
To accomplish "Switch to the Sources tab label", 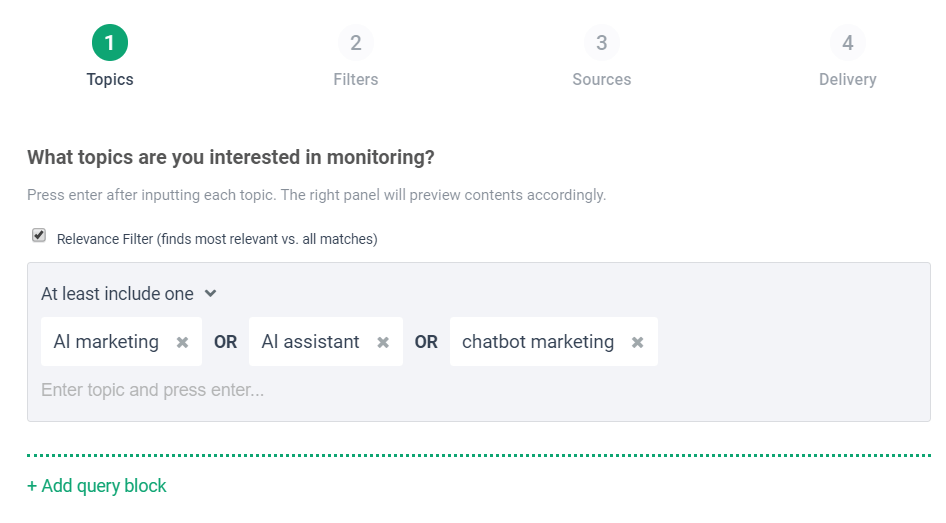I will point(601,79).
